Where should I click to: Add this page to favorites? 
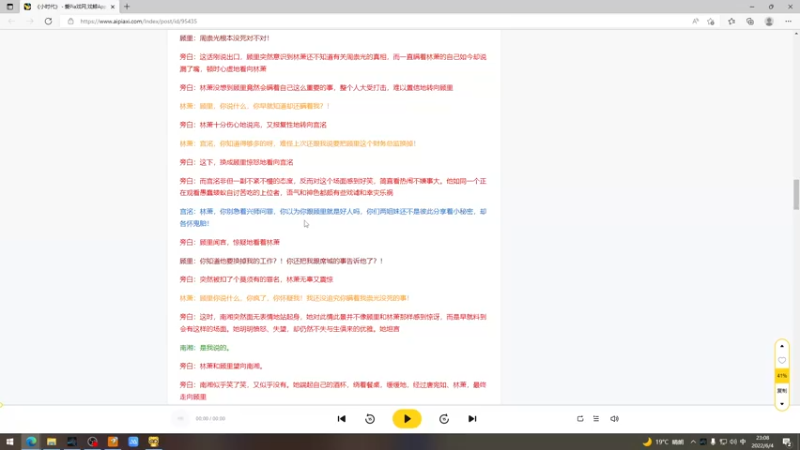(x=711, y=21)
